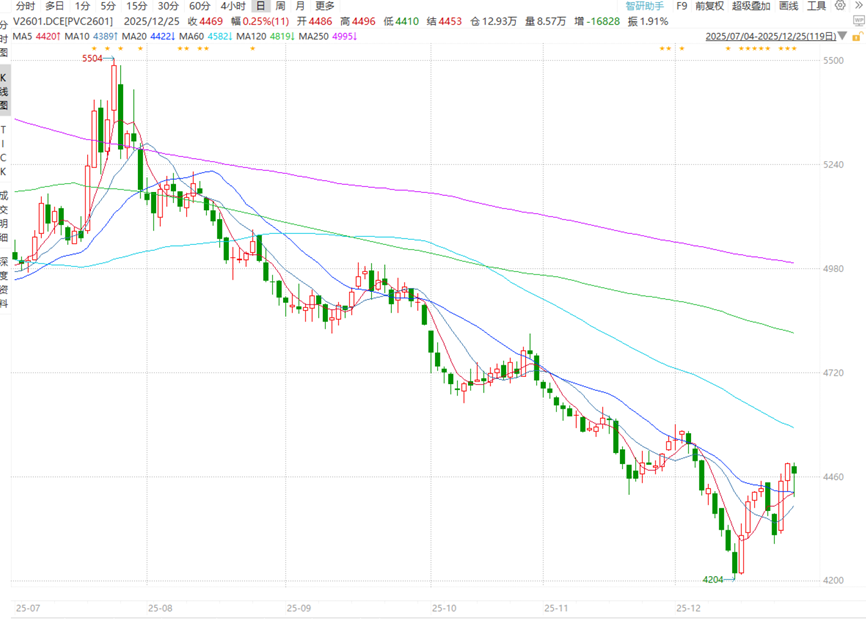
Task: Click the 5504 high price marker
Action: point(92,59)
